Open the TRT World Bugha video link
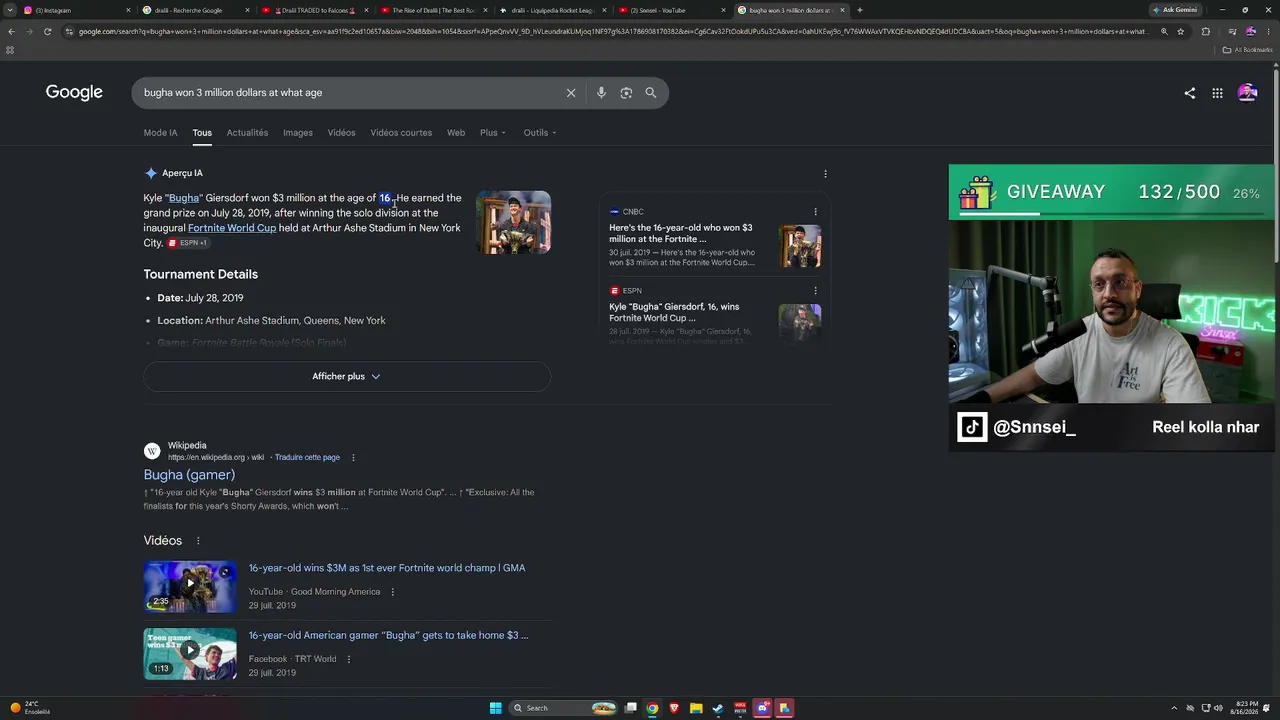This screenshot has width=1280, height=720. 388,635
